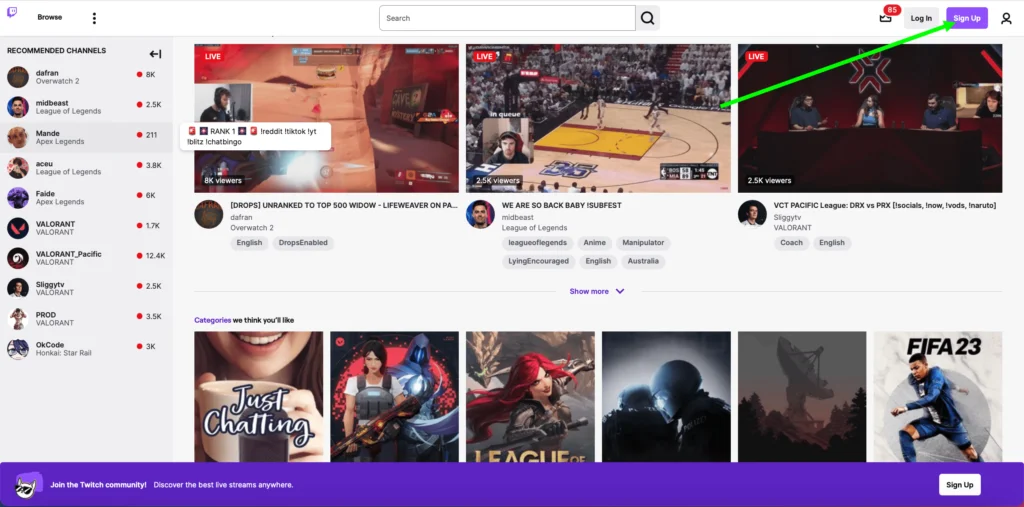Image resolution: width=1024 pixels, height=507 pixels.
Task: Click inside the Search input field
Action: (x=507, y=18)
